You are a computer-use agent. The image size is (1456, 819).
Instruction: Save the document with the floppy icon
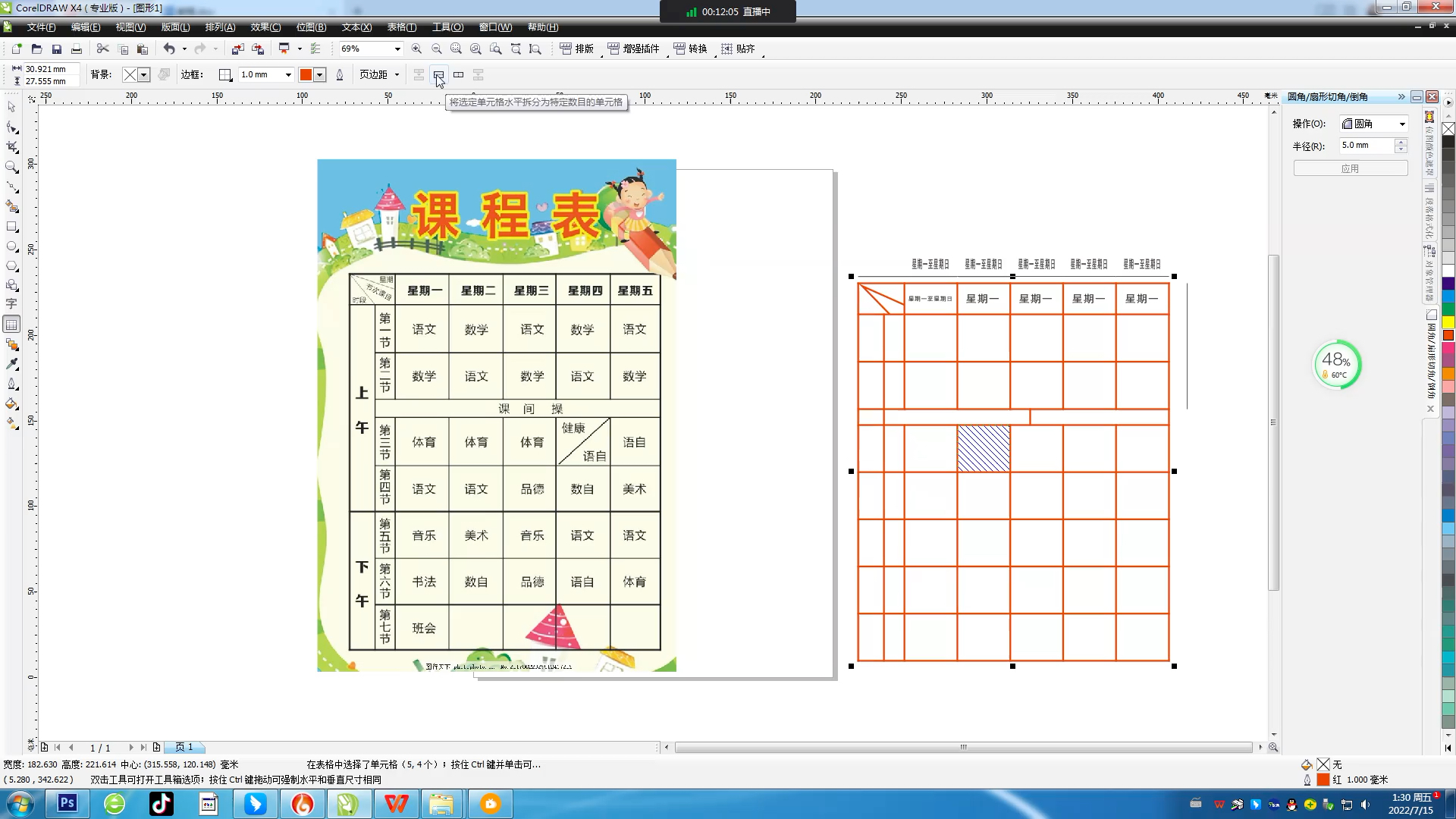click(56, 49)
